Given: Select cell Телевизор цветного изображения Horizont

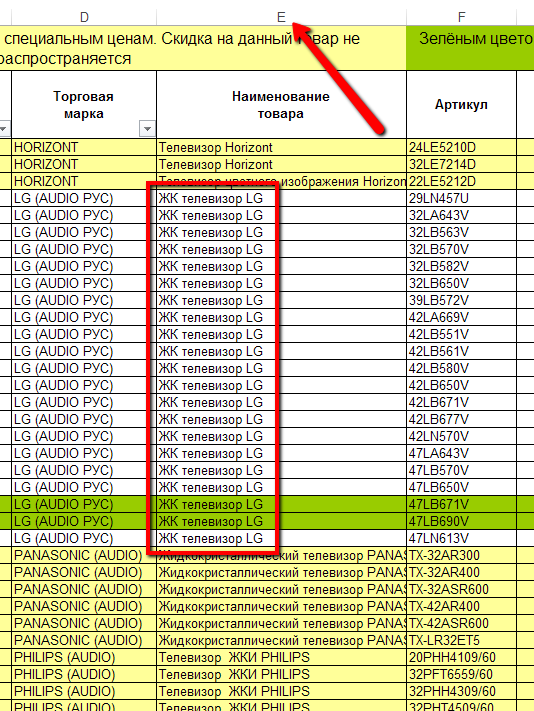Looking at the screenshot, I should coord(281,181).
